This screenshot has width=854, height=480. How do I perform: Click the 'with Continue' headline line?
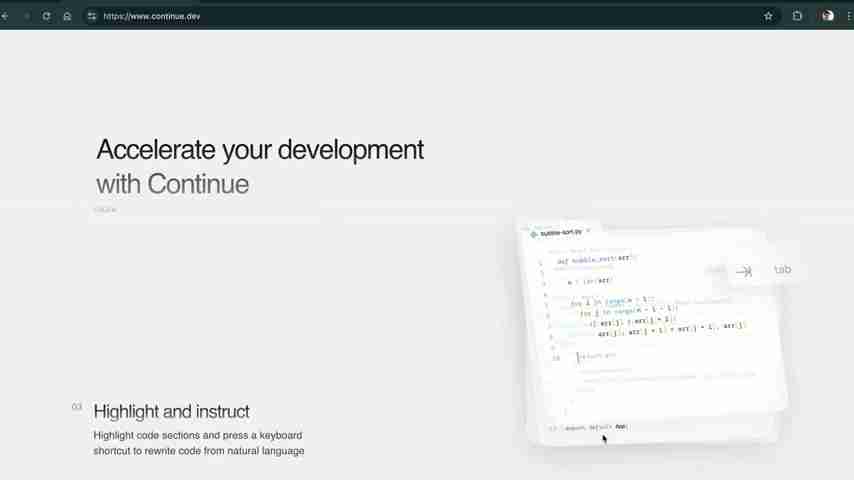[173, 184]
